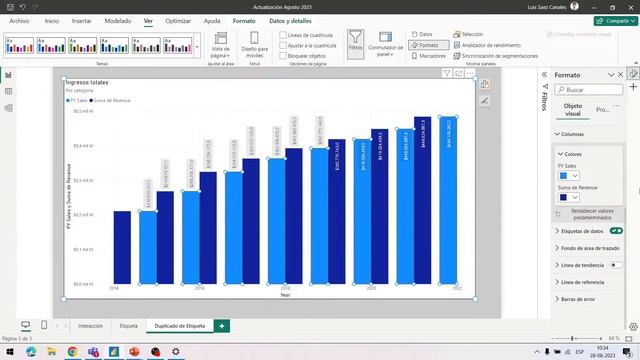The height and width of the screenshot is (360, 640).
Task: Open the Archivo menu
Action: coord(19,21)
